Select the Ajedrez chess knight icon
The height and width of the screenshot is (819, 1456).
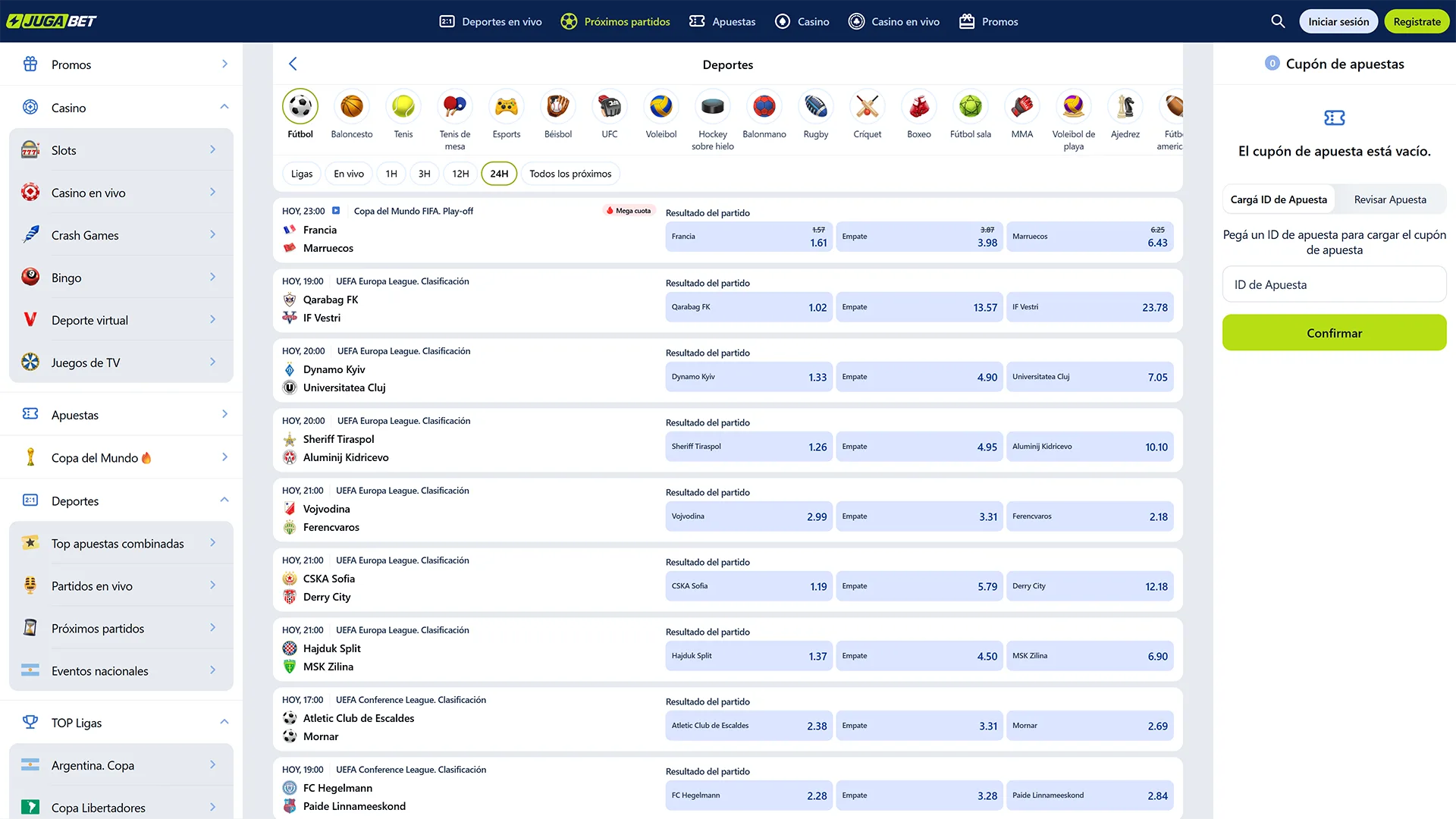coord(1125,107)
